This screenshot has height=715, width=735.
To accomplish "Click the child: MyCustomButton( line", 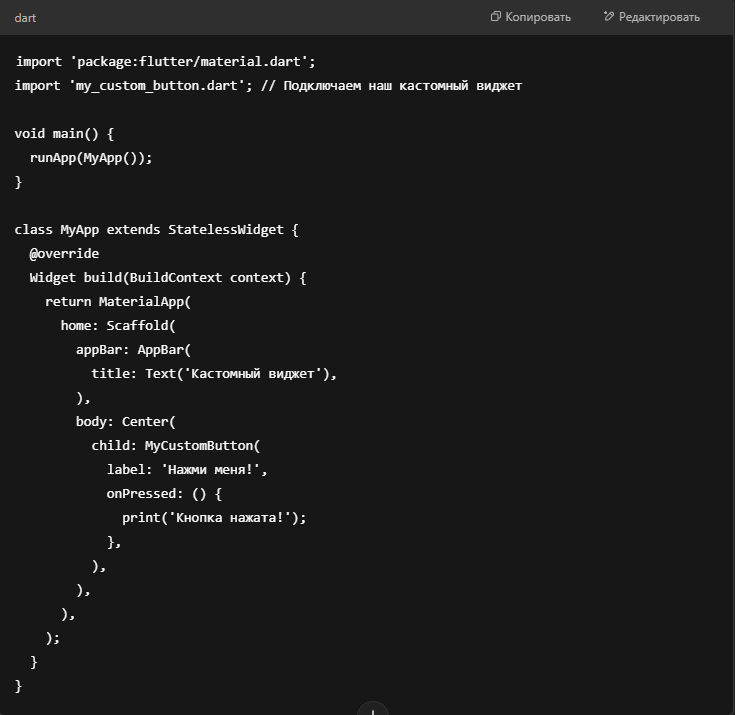I will coord(176,446).
